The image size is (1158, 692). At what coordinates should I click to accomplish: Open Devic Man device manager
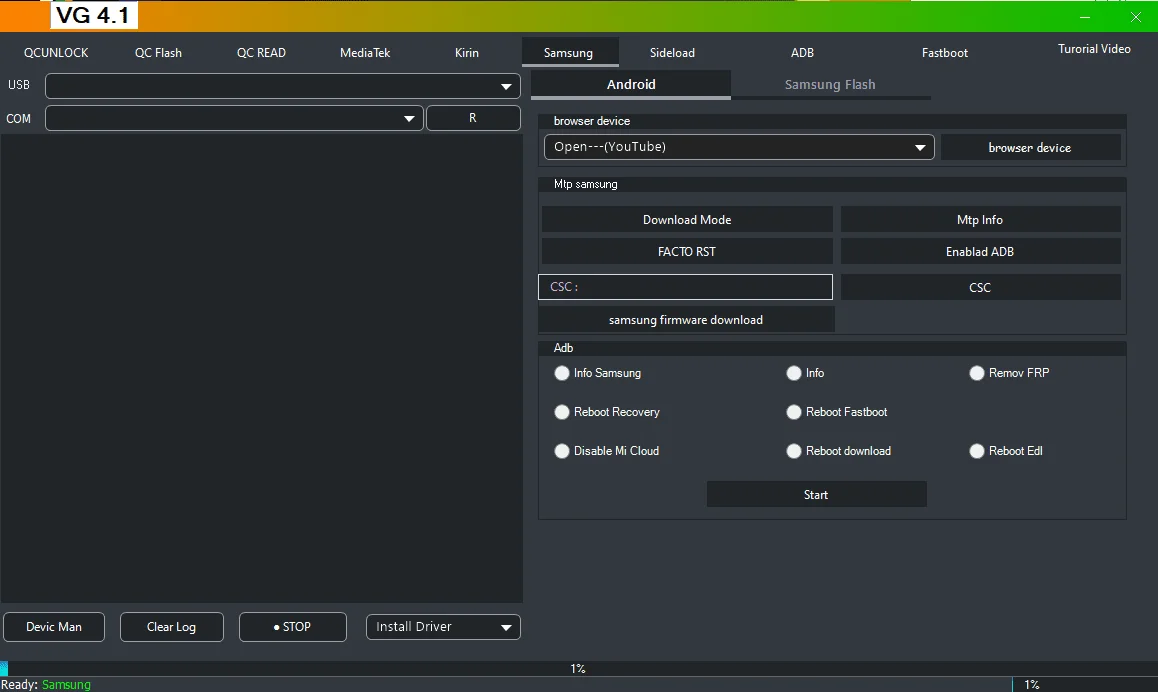click(x=54, y=627)
